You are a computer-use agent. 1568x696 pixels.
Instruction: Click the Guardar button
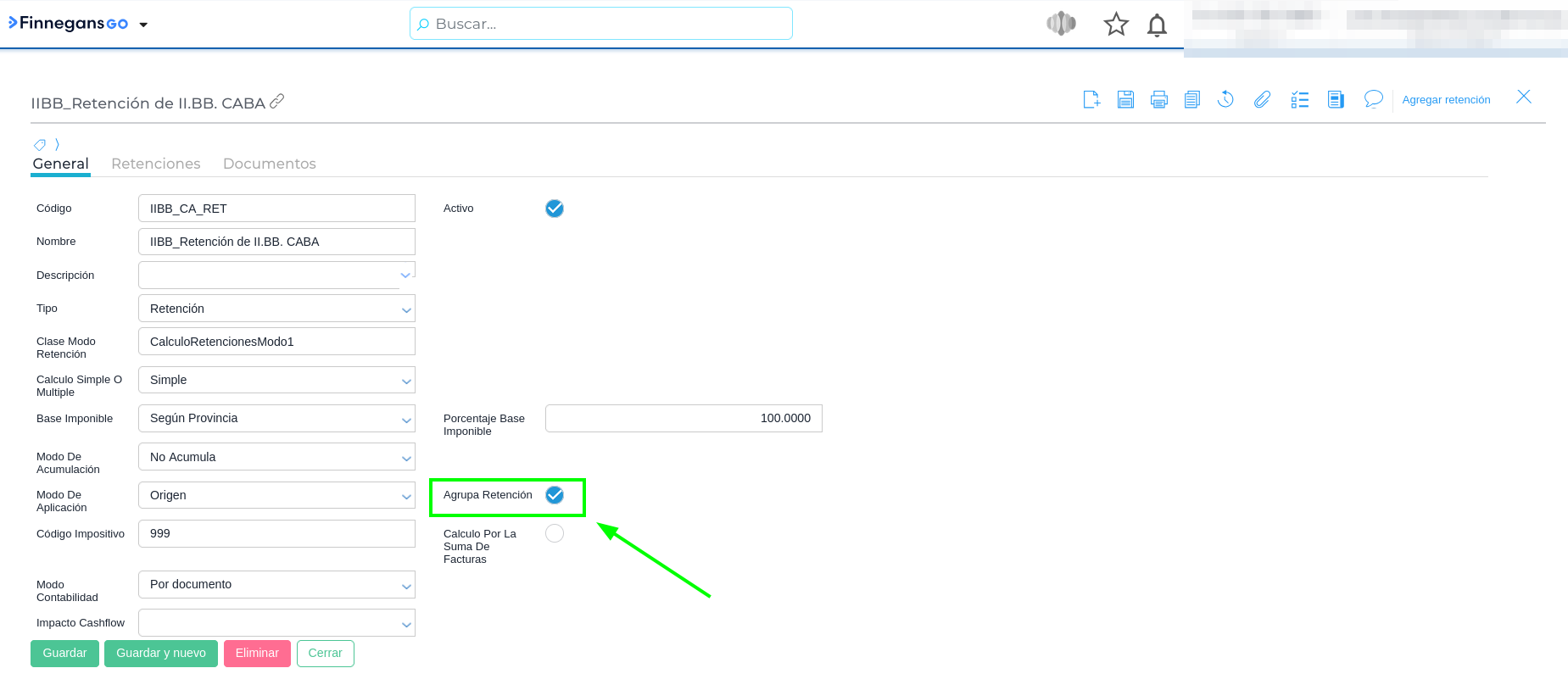coord(64,654)
